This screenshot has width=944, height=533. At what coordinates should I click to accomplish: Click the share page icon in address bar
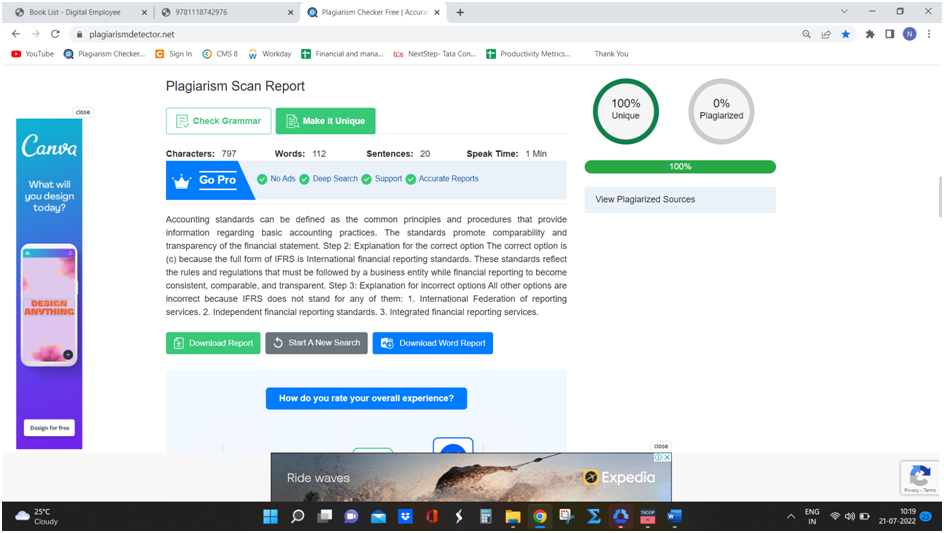click(x=826, y=34)
